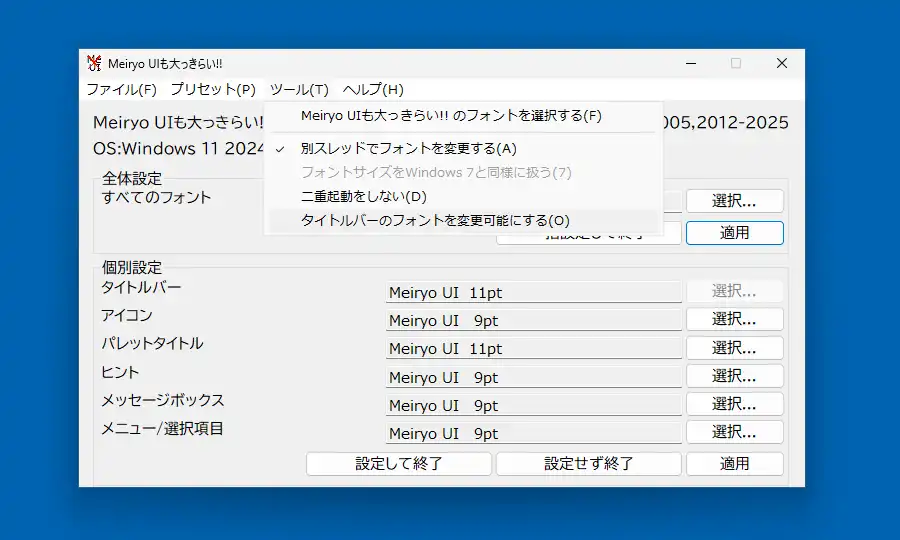
Task: Open the ファイル(F) menu
Action: click(x=122, y=90)
